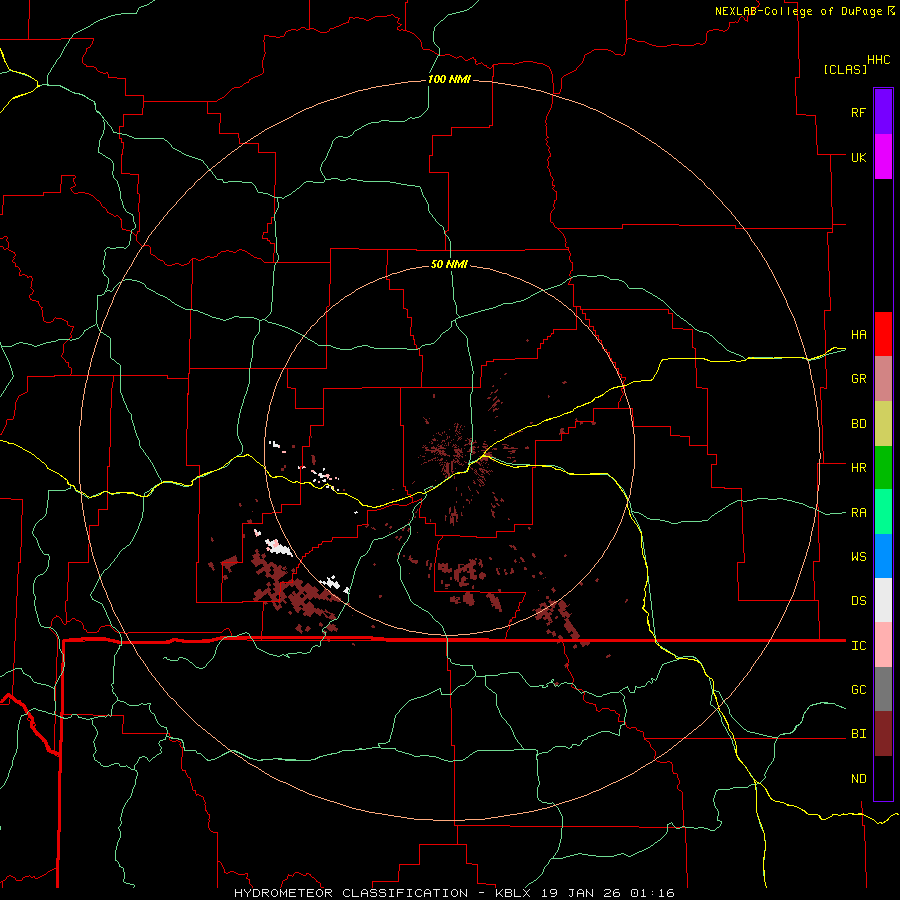Image resolution: width=900 pixels, height=900 pixels.
Task: Select the yellow BD legend swatch
Action: point(883,424)
